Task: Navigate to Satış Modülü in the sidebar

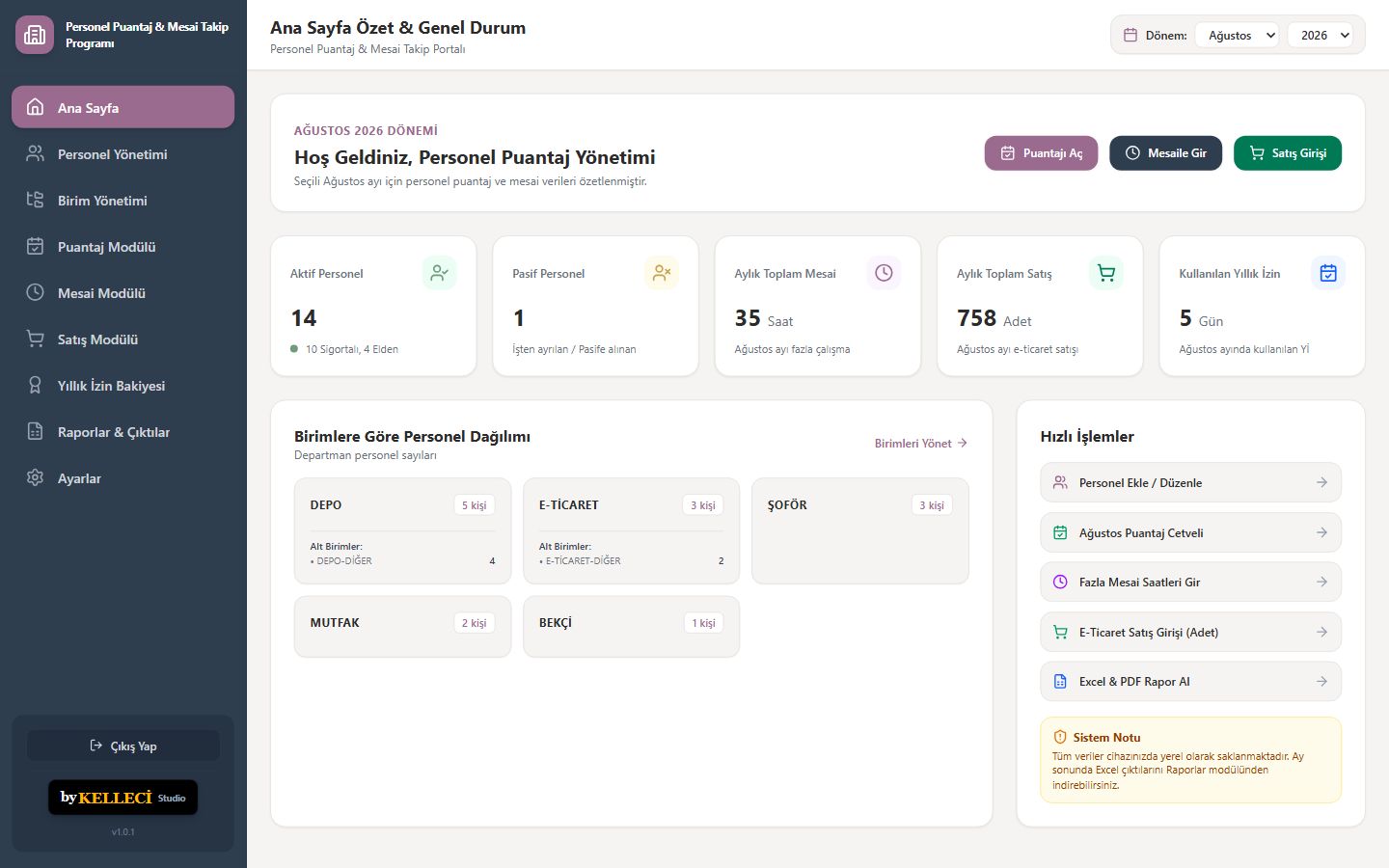Action: [x=123, y=339]
